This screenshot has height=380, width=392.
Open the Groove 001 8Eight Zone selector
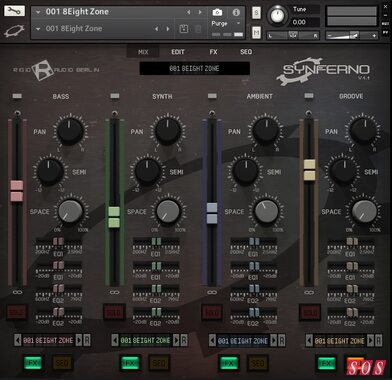tap(340, 341)
